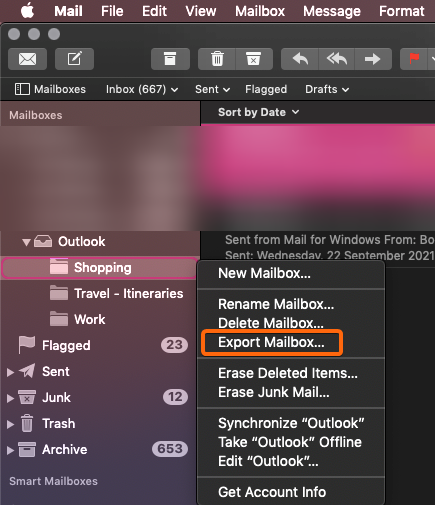Image resolution: width=435 pixels, height=505 pixels.
Task: Expand the Archive mailbox triangle
Action: click(10, 450)
